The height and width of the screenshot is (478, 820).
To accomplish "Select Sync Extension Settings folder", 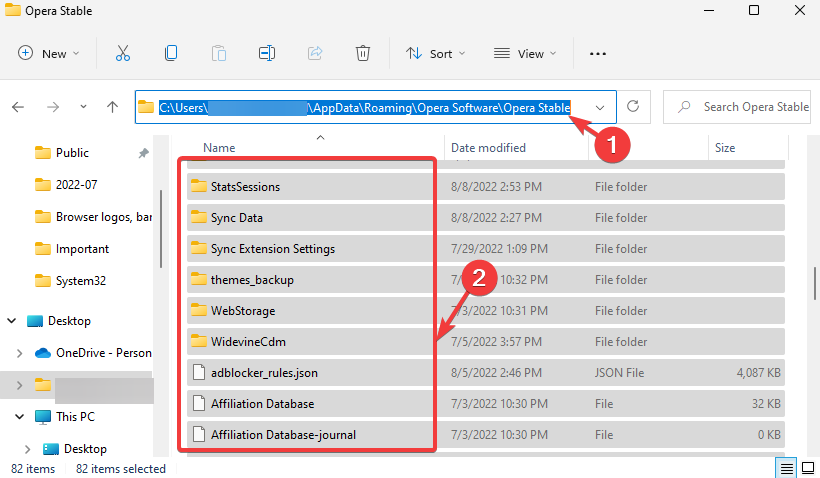I will click(x=486, y=248).
